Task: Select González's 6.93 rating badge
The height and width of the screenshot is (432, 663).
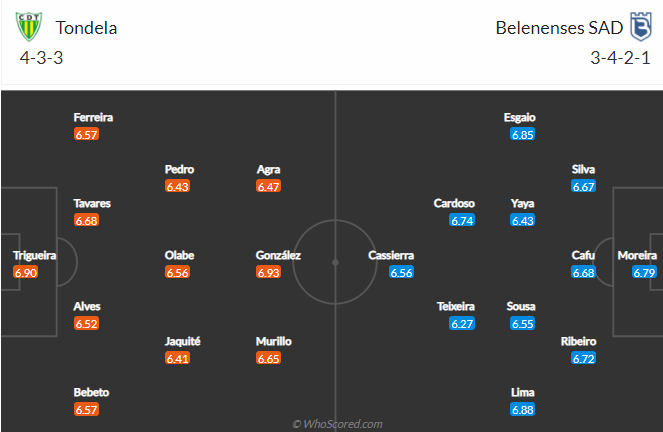Action: (x=268, y=272)
